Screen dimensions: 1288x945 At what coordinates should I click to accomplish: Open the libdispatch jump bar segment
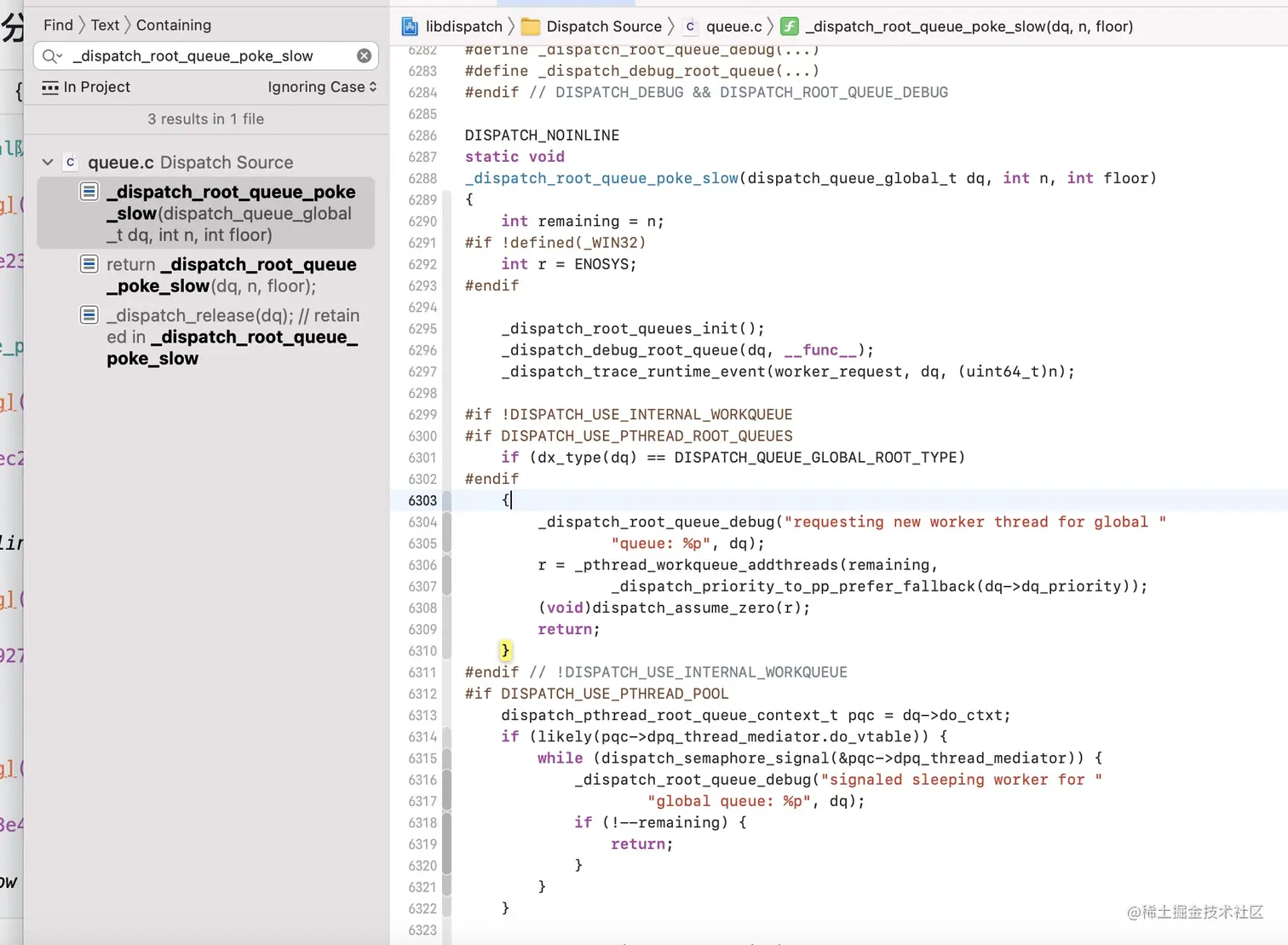(x=463, y=26)
